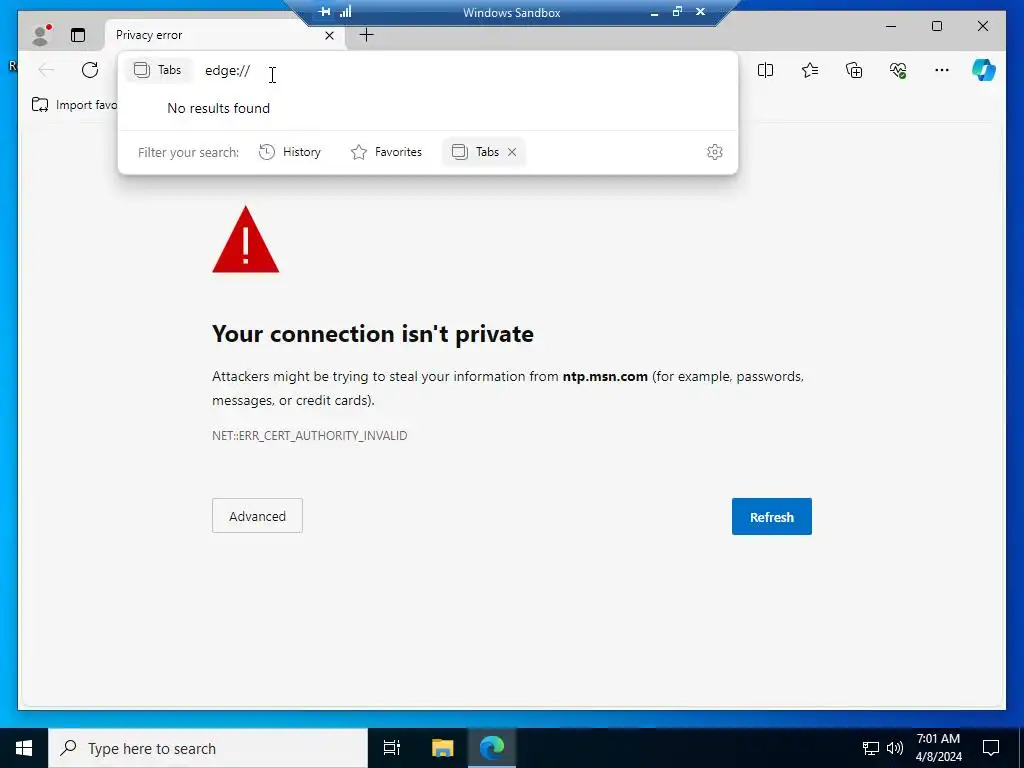This screenshot has width=1024, height=768.
Task: Open a new tab with plus button
Action: [366, 35]
